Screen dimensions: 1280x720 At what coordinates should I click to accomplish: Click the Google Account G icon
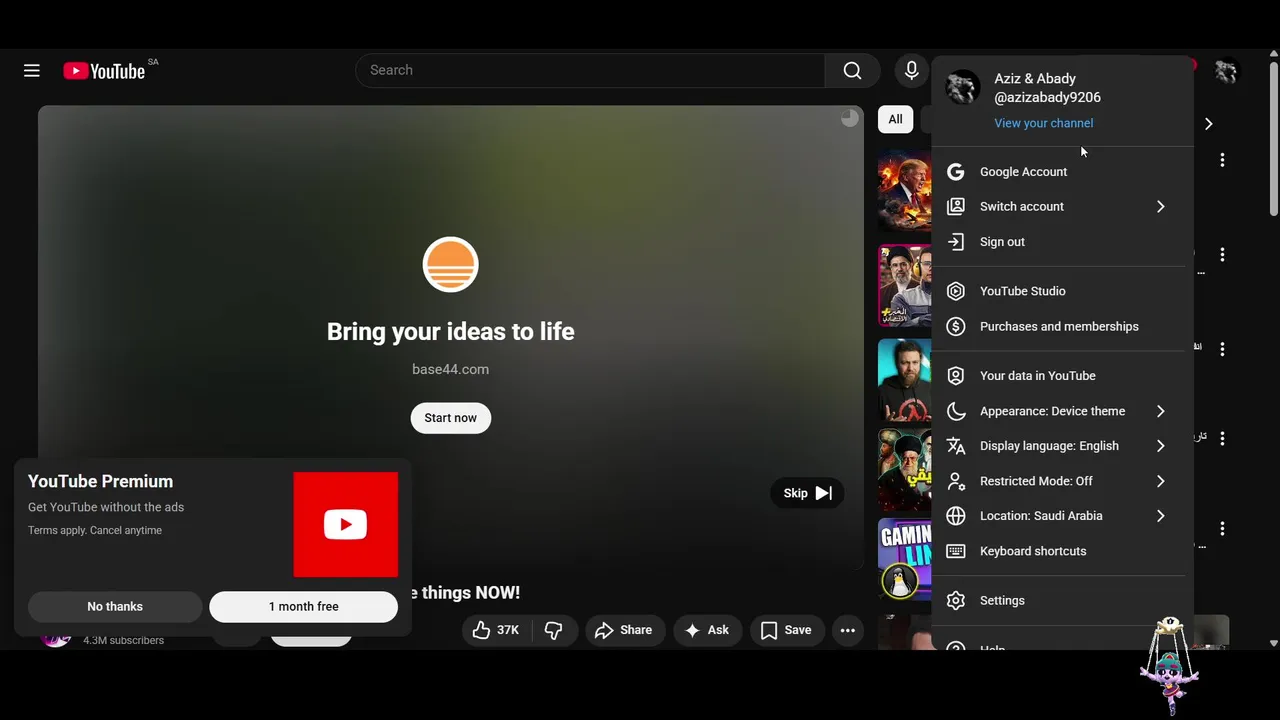pyautogui.click(x=956, y=172)
